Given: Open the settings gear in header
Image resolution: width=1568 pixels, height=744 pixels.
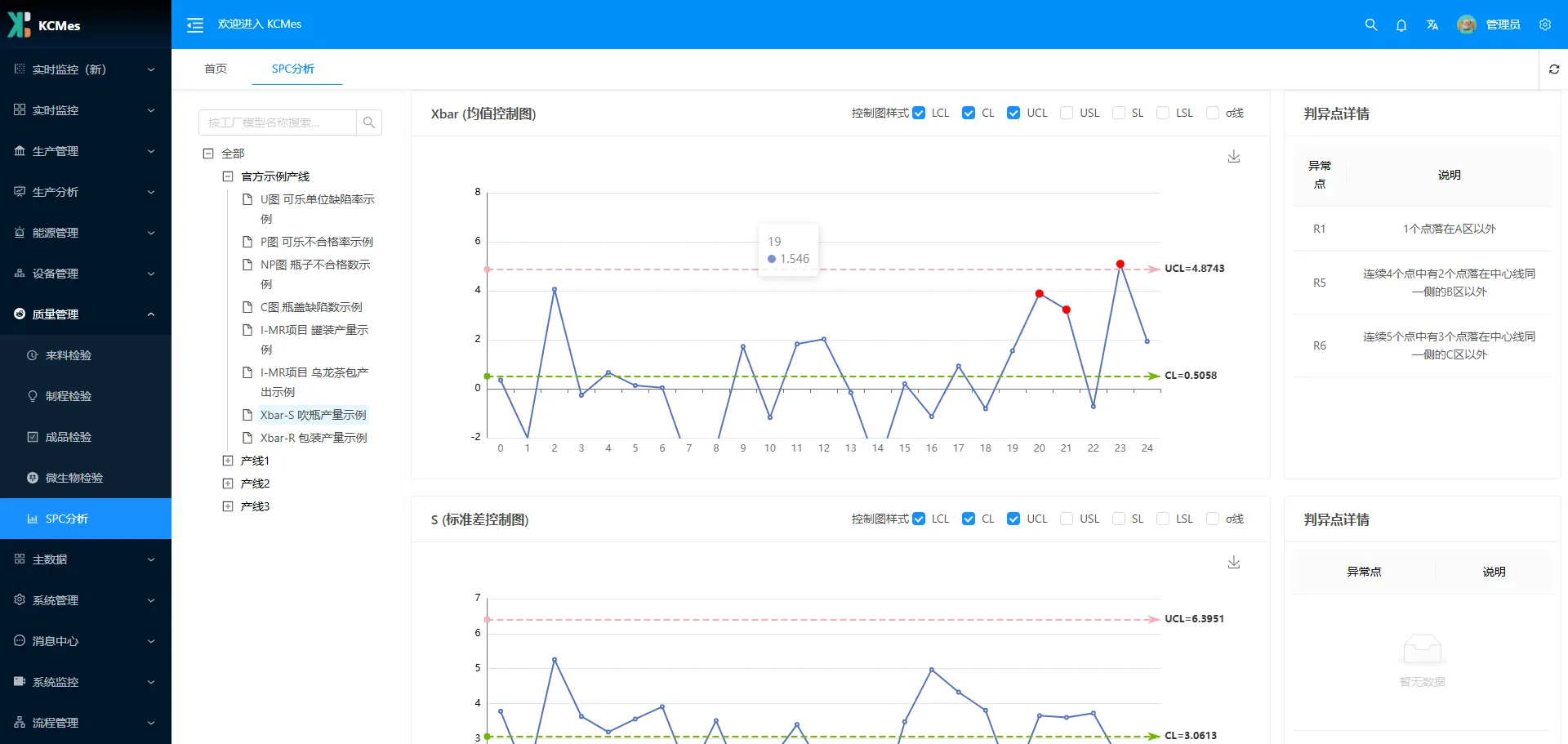Looking at the screenshot, I should [x=1545, y=25].
